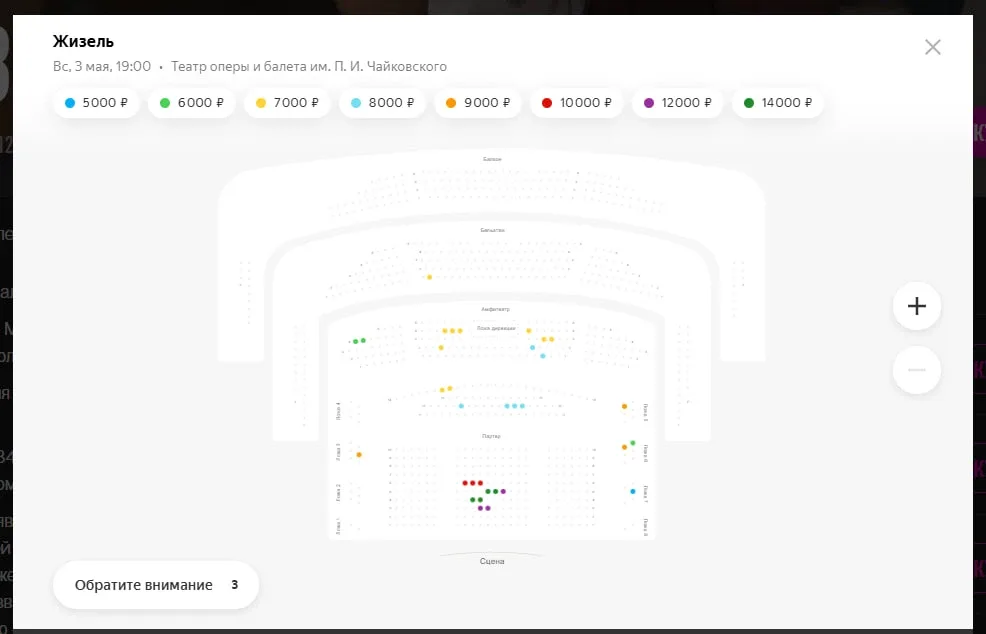Choose the leftmost red 10000 ₽ parterre seat
Screen dimensions: 986x634
click(465, 483)
